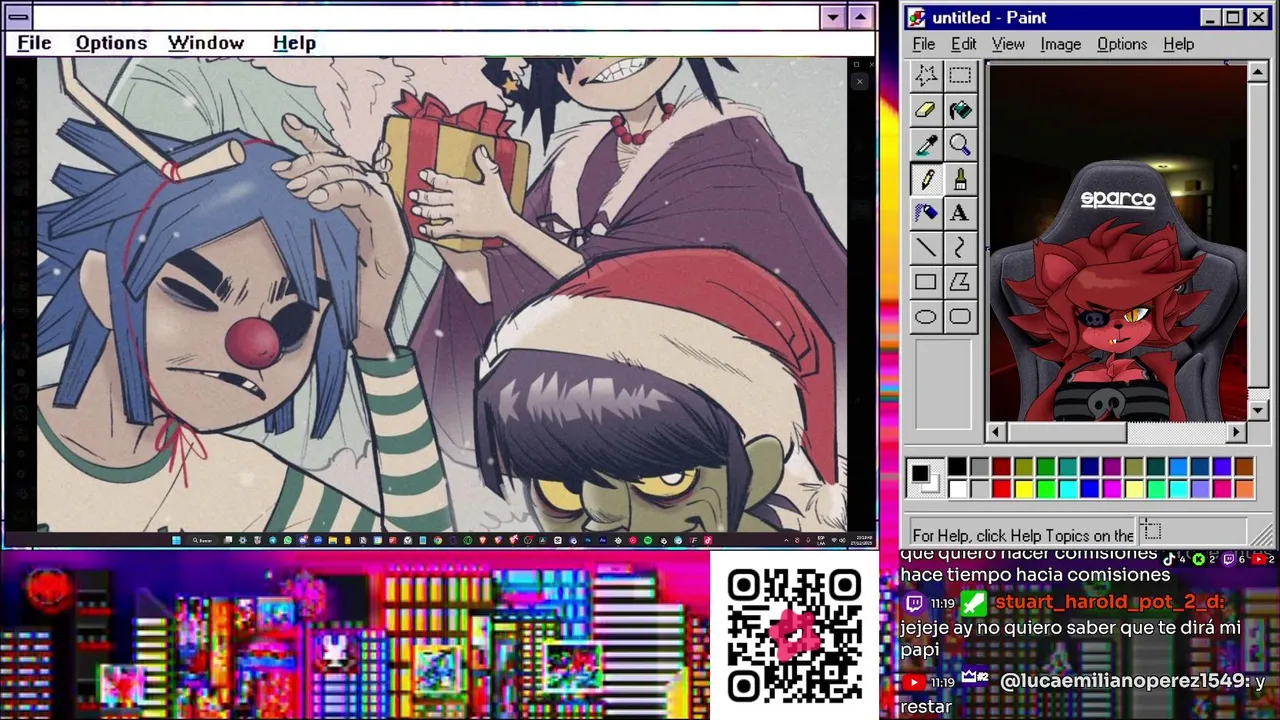Select the orange swatch at palette end
Viewport: 1280px width, 720px height.
[x=1244, y=489]
